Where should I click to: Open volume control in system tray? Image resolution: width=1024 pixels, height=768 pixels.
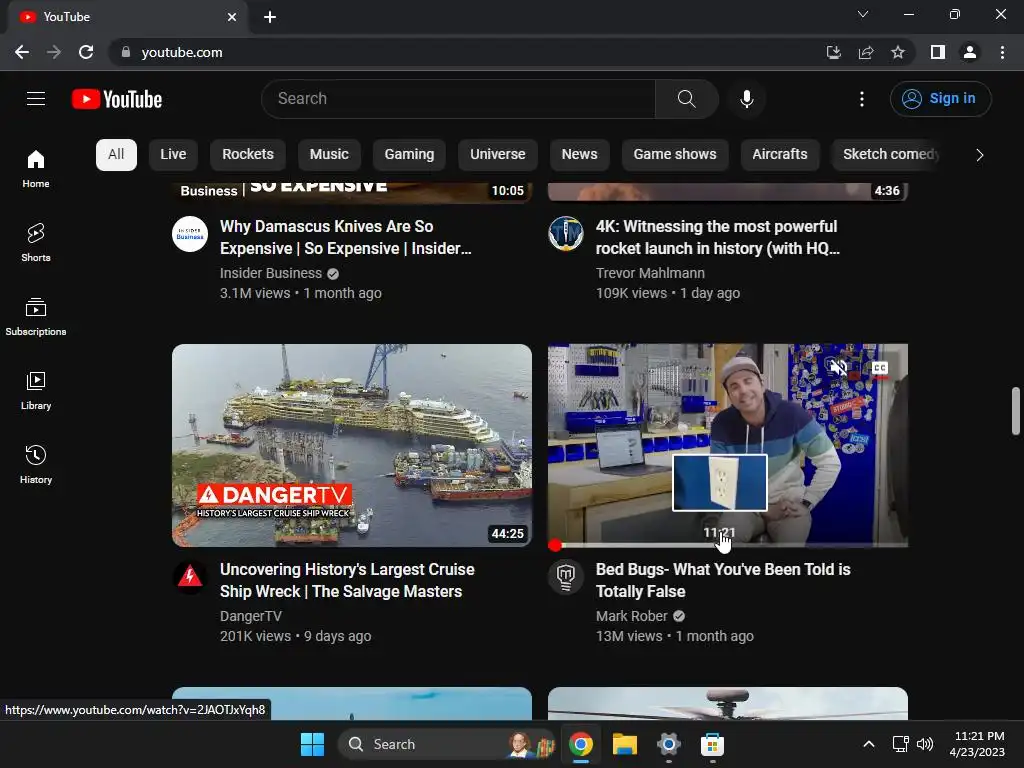point(925,744)
